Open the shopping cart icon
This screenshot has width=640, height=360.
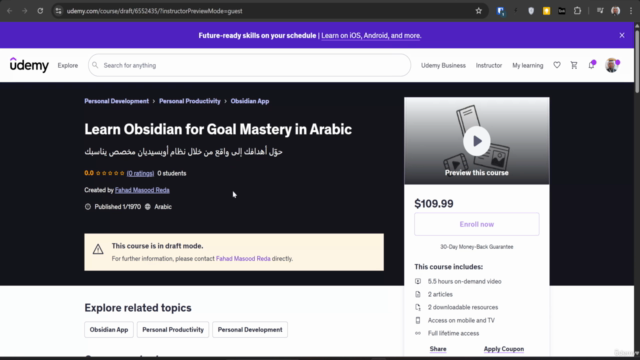[574, 65]
